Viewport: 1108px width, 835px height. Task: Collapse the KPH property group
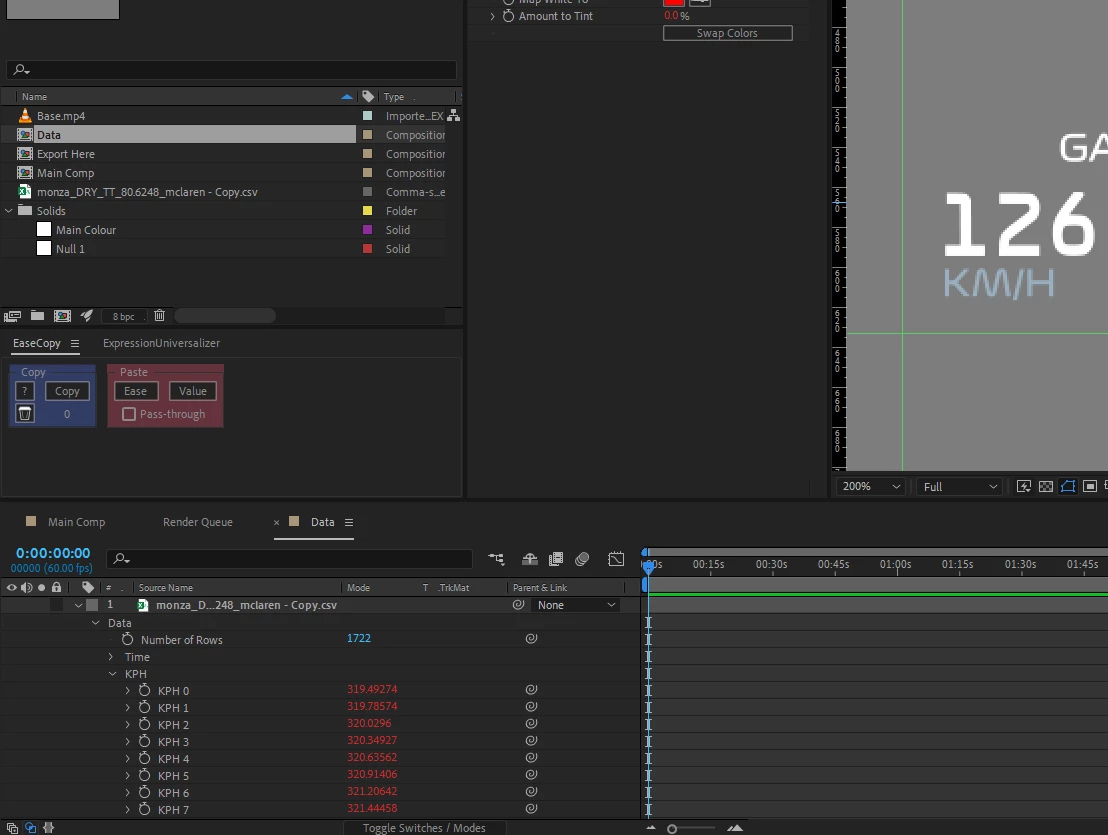(112, 673)
